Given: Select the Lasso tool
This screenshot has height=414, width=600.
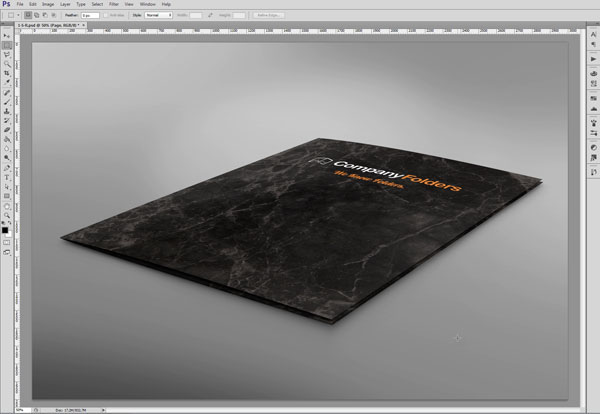Looking at the screenshot, I should (x=7, y=55).
